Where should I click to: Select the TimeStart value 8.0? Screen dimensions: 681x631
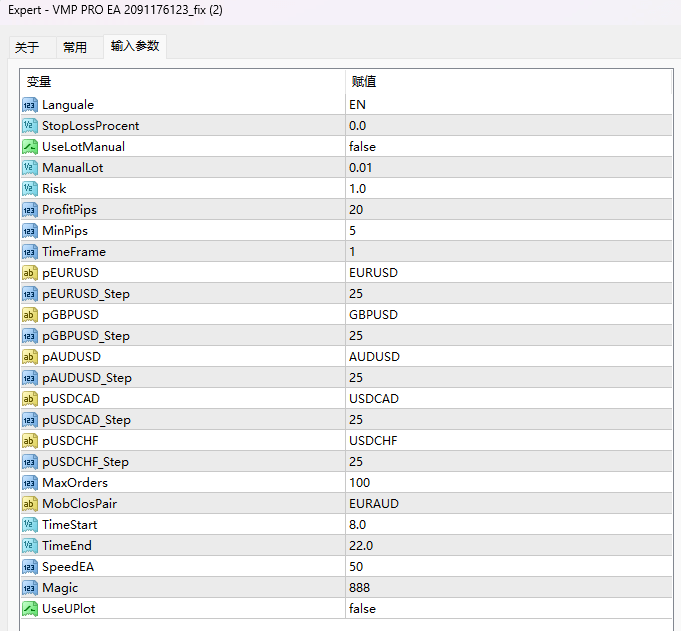click(x=357, y=525)
